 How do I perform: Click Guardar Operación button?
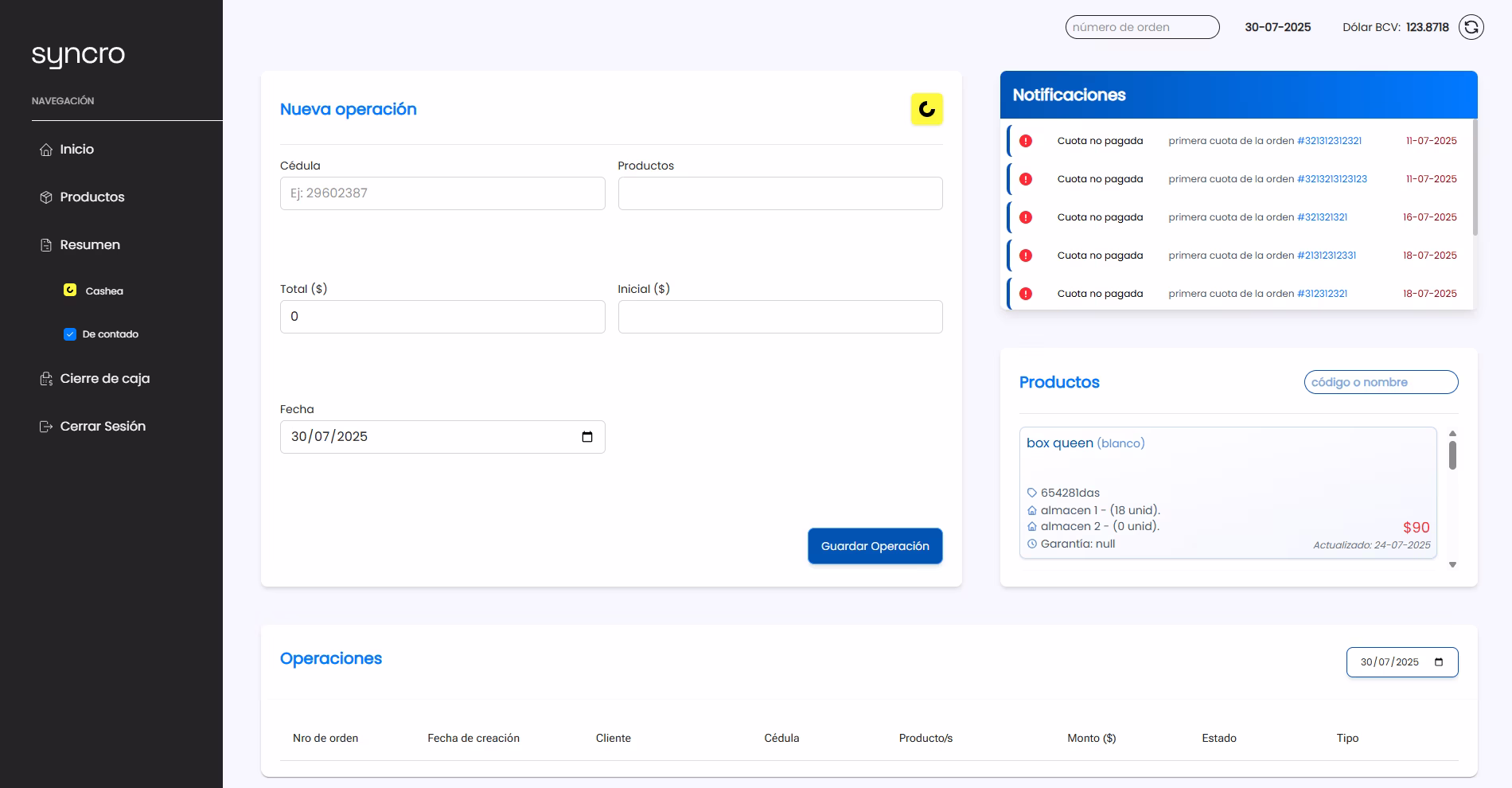(875, 546)
